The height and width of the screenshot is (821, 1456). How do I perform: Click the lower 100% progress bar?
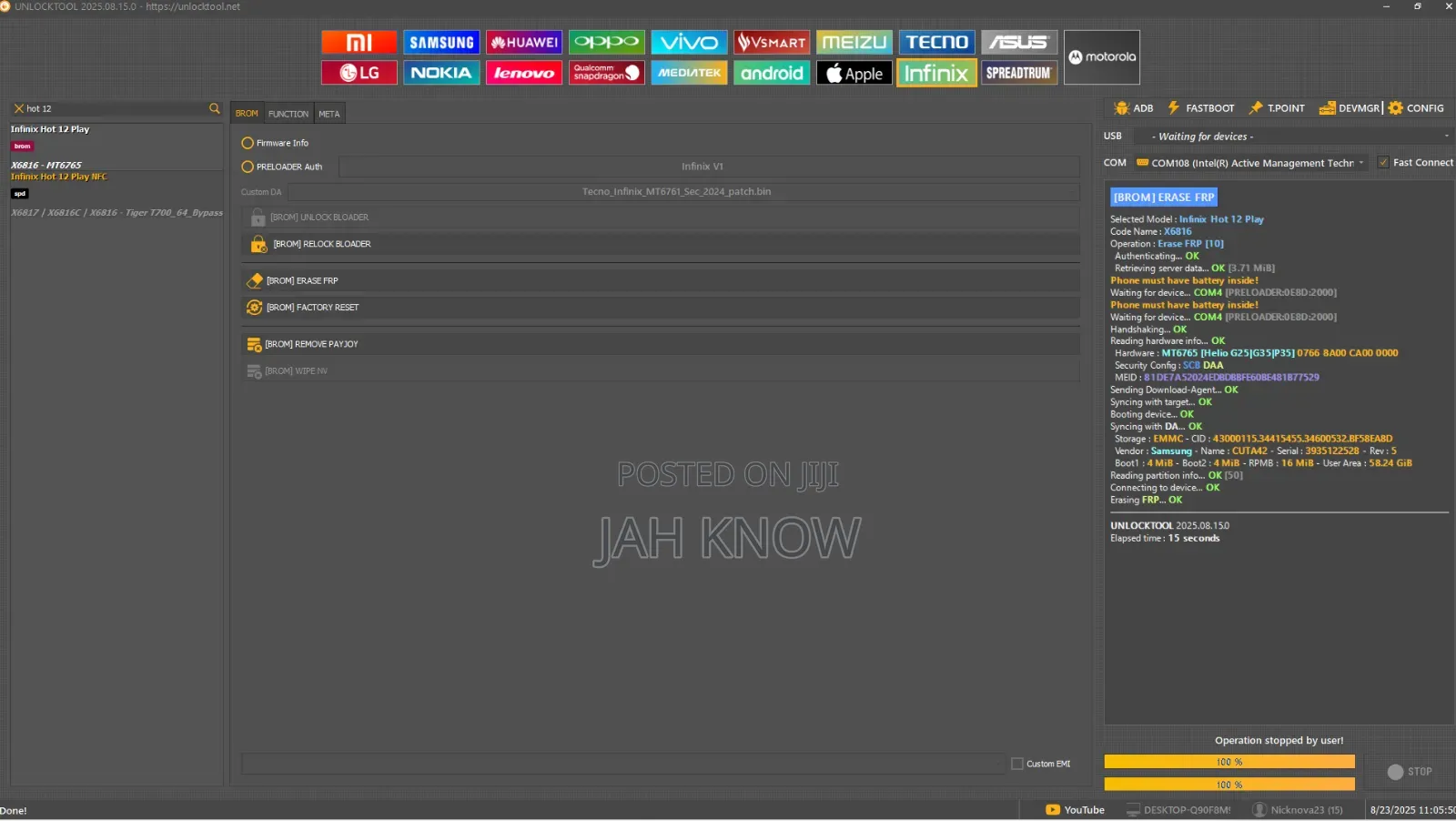1229,785
